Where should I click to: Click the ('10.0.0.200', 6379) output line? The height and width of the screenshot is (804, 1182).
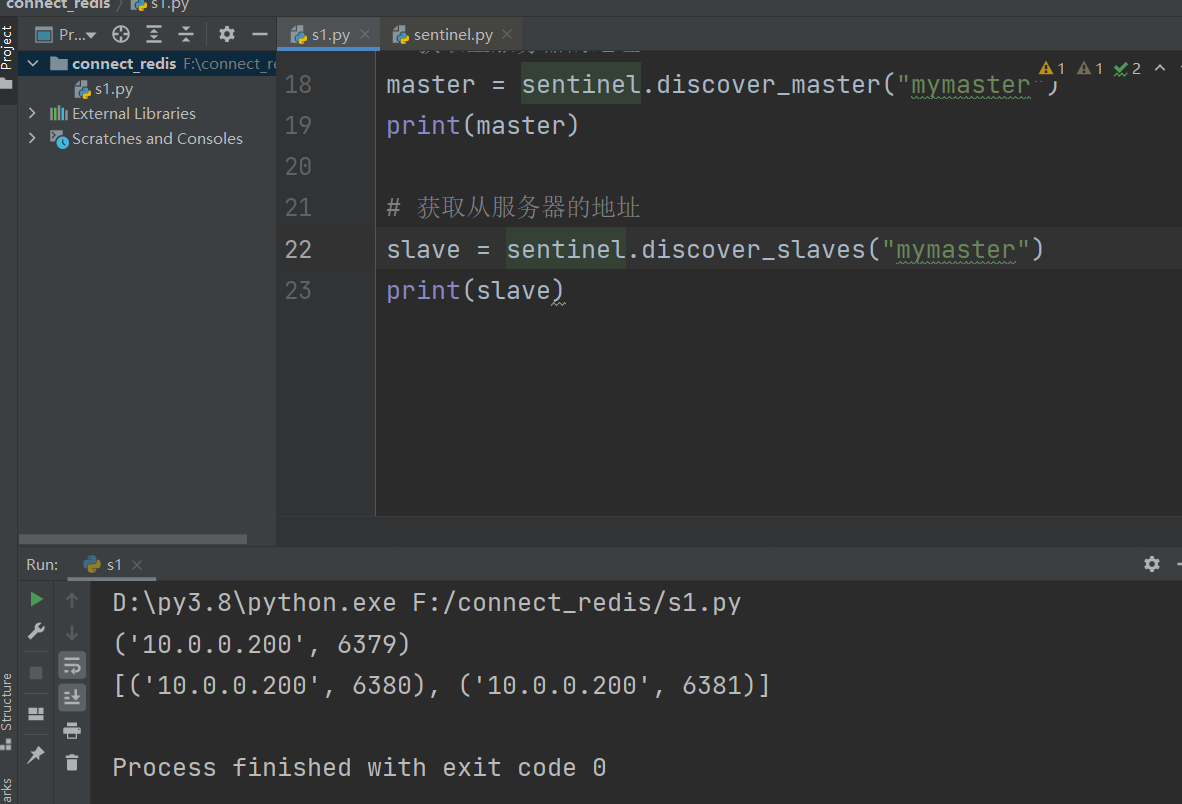pos(262,644)
